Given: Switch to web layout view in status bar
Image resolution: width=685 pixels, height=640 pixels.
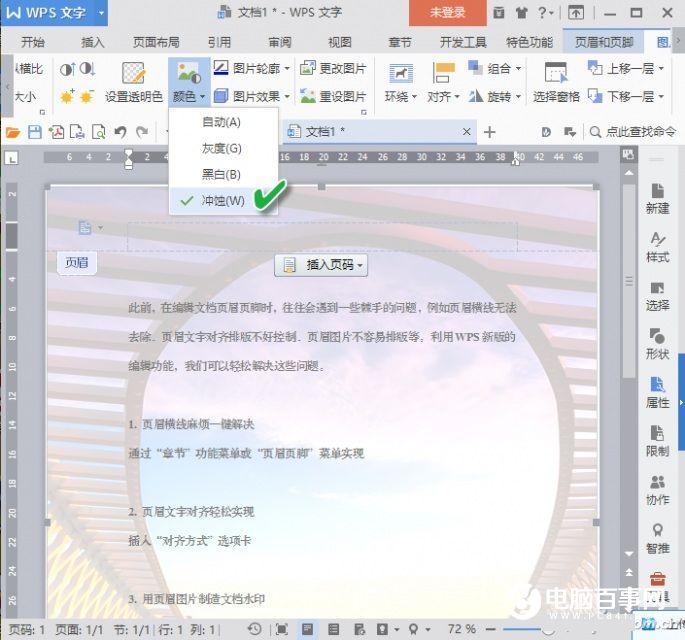Looking at the screenshot, I should tap(359, 630).
